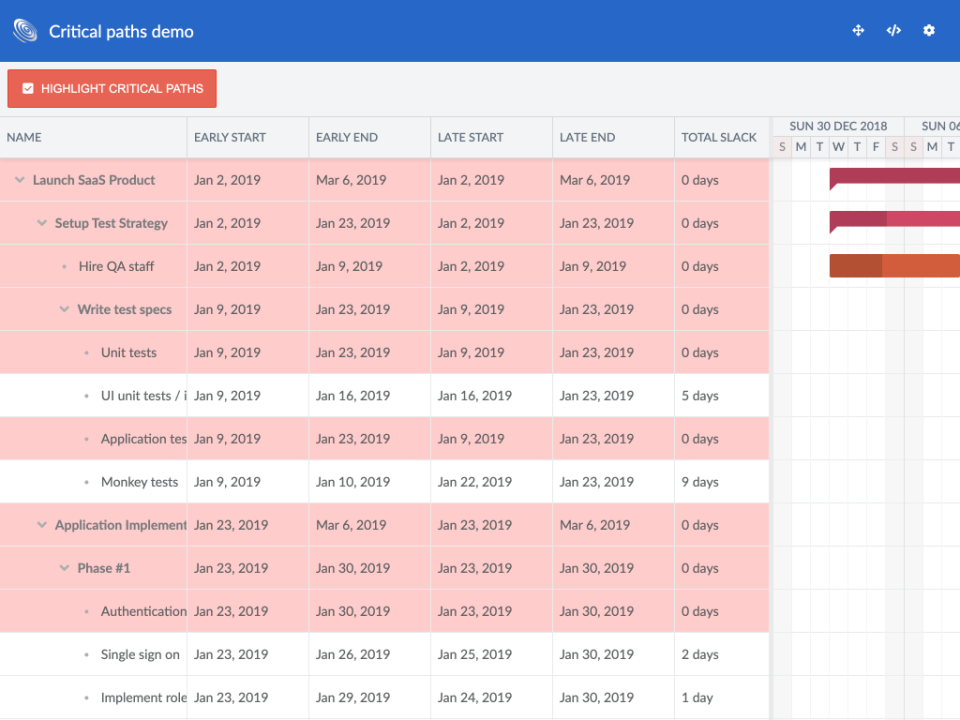
Task: Select the Monkey tests row
Action: pos(139,482)
